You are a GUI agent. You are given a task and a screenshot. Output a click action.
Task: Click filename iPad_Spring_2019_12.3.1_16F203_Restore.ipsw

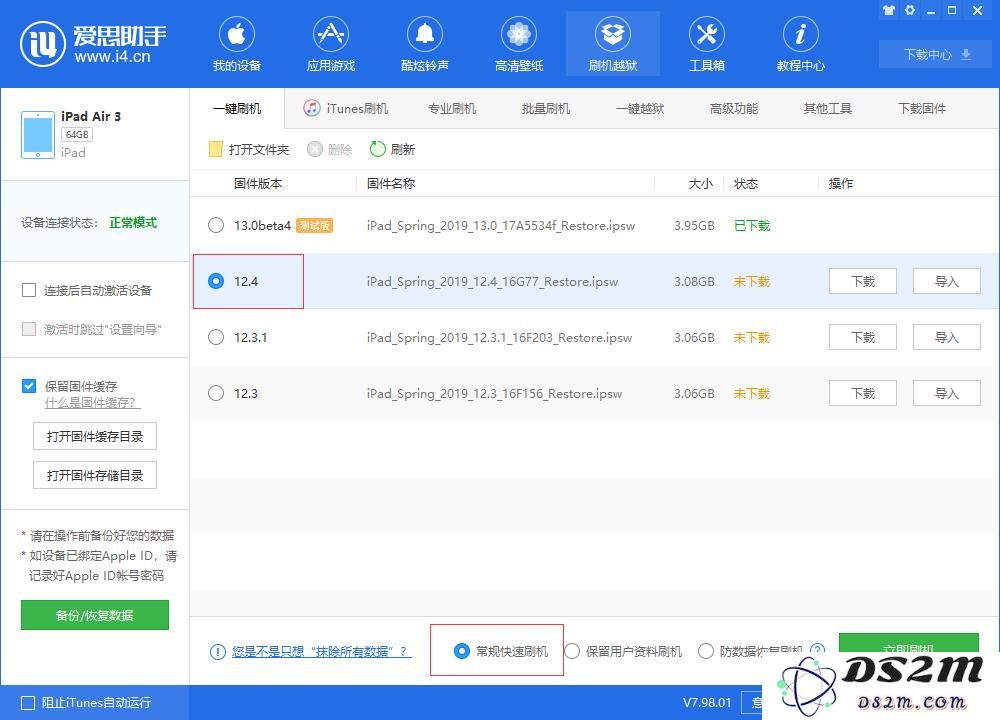tap(499, 338)
